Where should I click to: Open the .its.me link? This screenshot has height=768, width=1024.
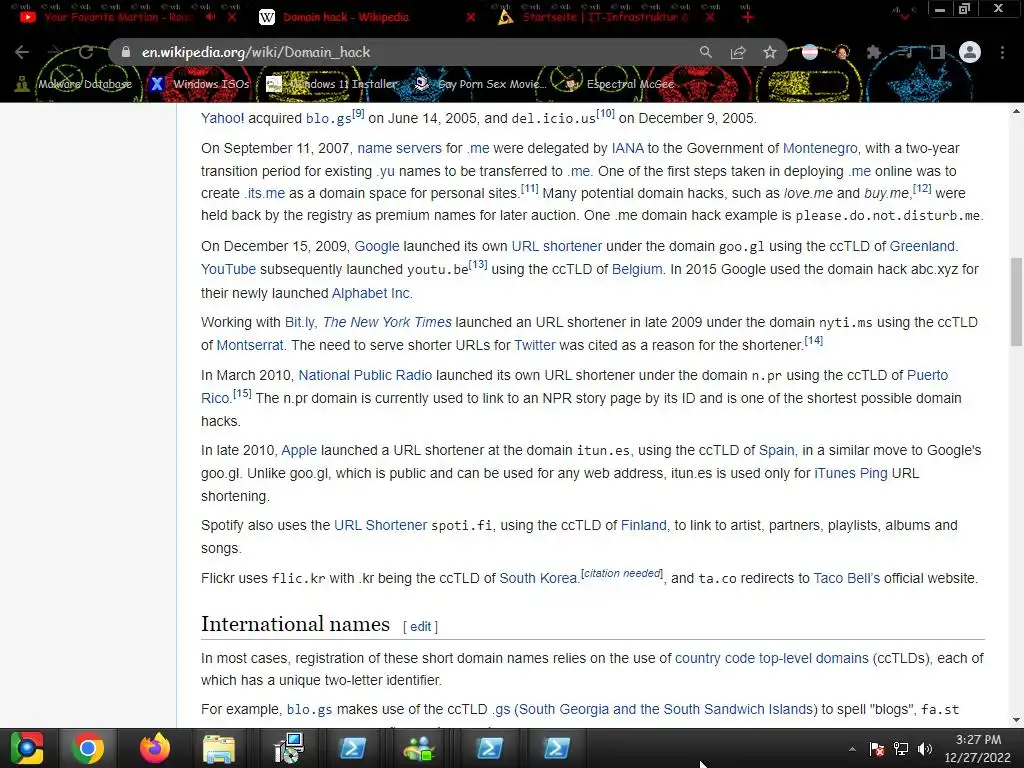[x=264, y=193]
